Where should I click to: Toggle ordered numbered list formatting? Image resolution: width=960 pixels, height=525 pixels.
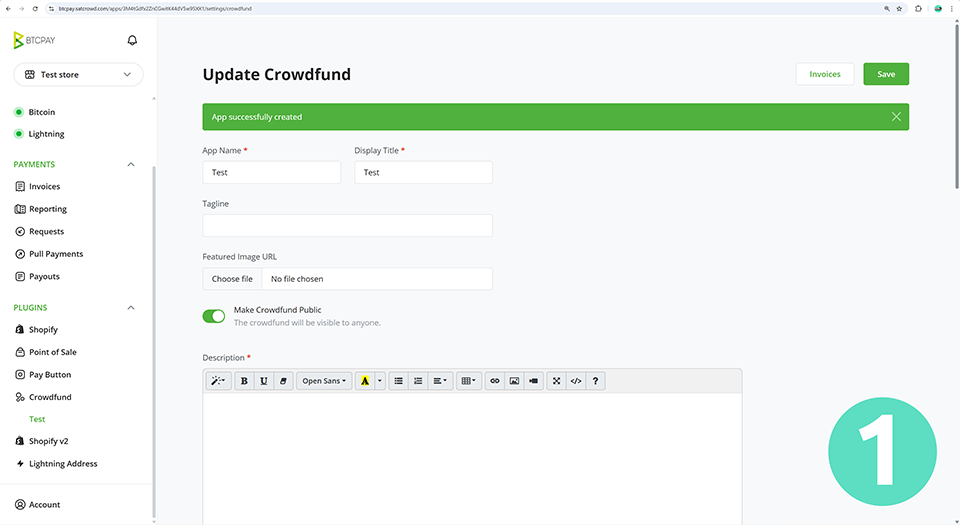(418, 381)
